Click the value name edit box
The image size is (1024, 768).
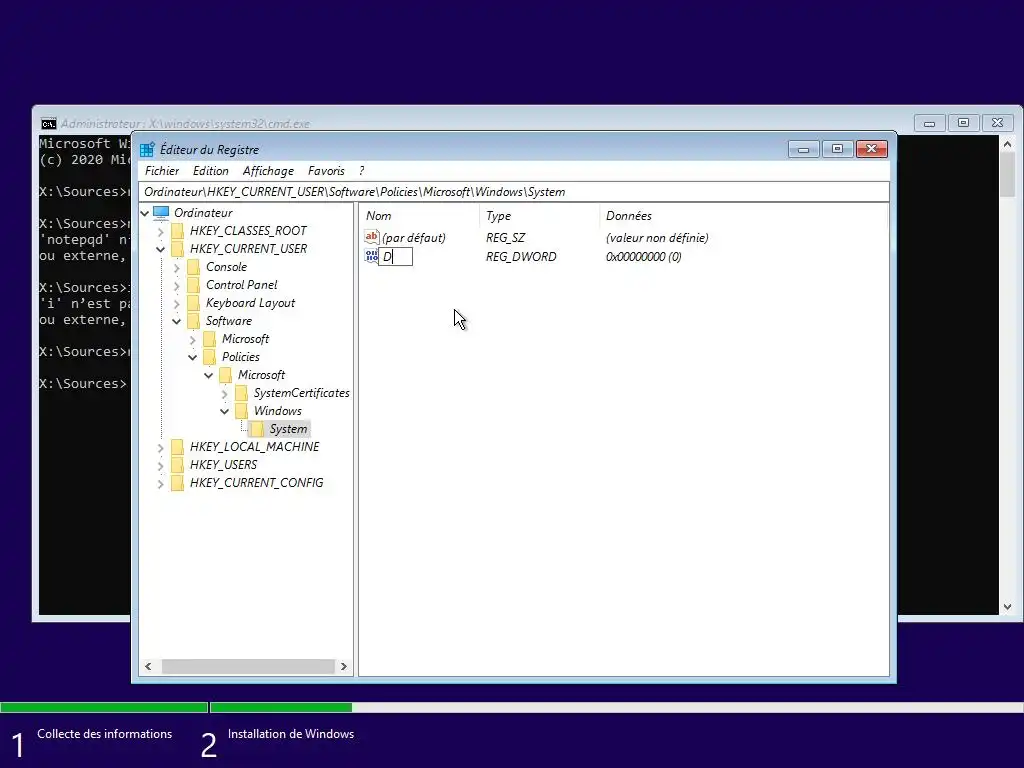click(x=396, y=257)
